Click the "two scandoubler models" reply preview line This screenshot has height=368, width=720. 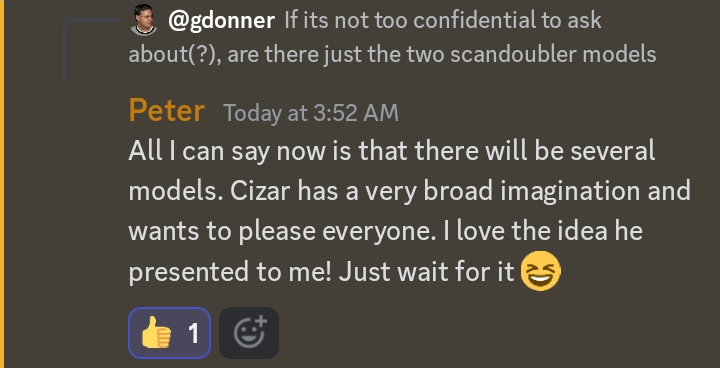[392, 55]
